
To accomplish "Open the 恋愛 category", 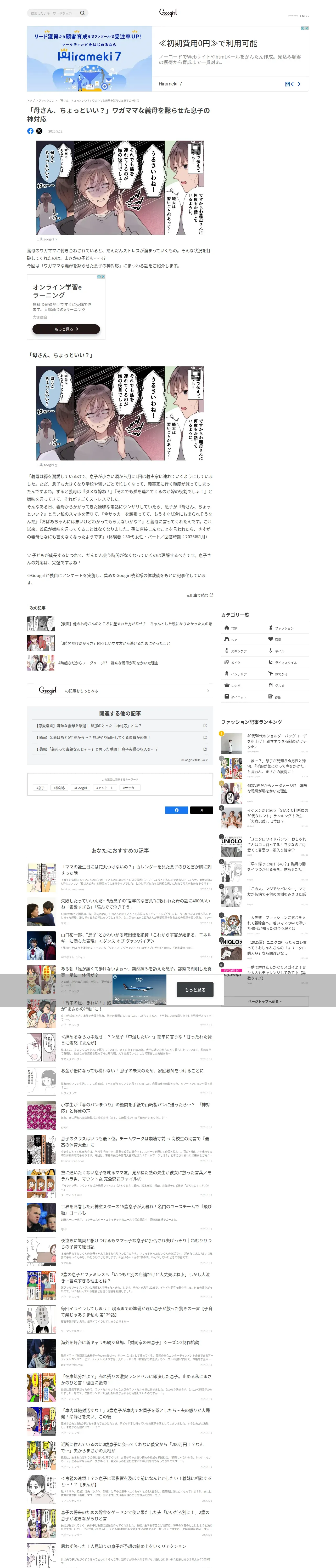I will 287,639.
